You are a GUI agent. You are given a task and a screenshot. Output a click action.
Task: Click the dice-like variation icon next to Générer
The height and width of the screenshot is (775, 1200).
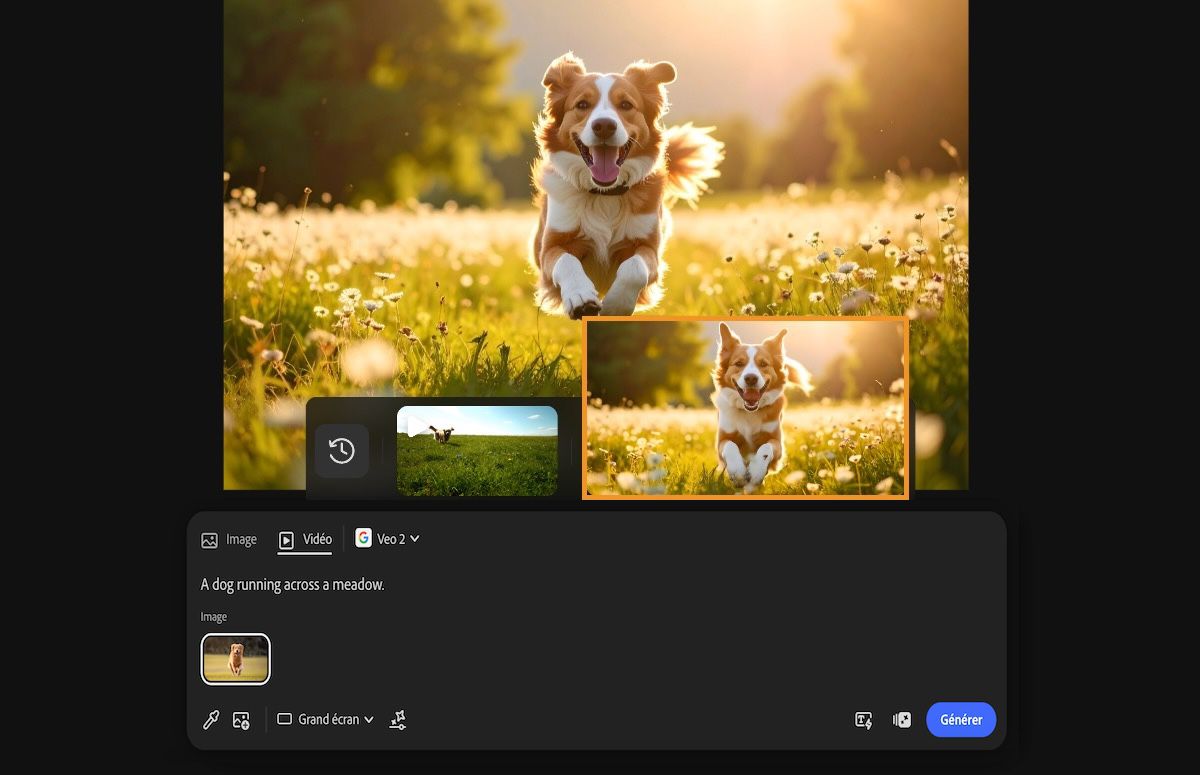point(902,720)
